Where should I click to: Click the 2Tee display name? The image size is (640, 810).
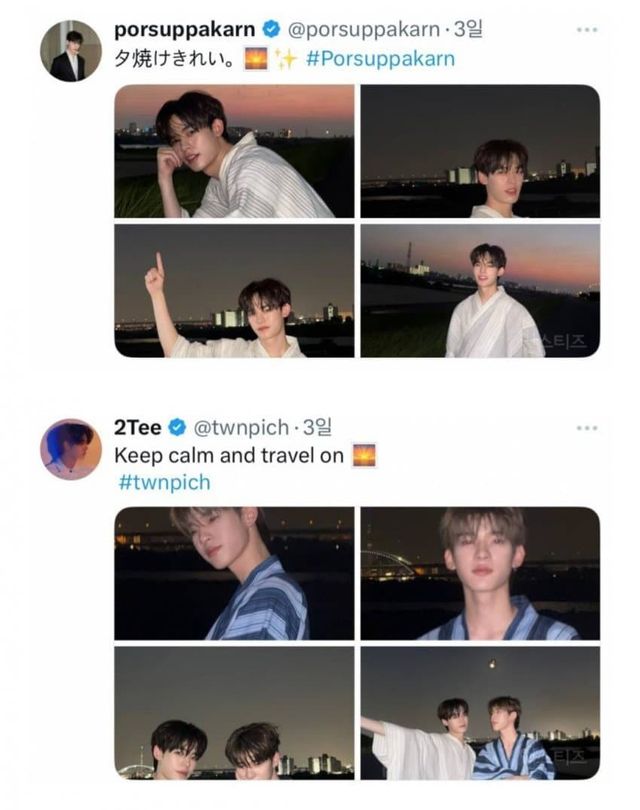pyautogui.click(x=138, y=428)
